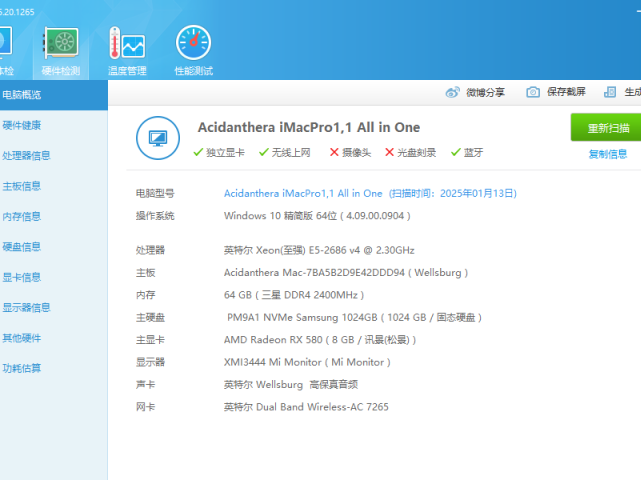This screenshot has width=641, height=480.
Task: Click the 保存截屏 camera icon
Action: tap(533, 92)
